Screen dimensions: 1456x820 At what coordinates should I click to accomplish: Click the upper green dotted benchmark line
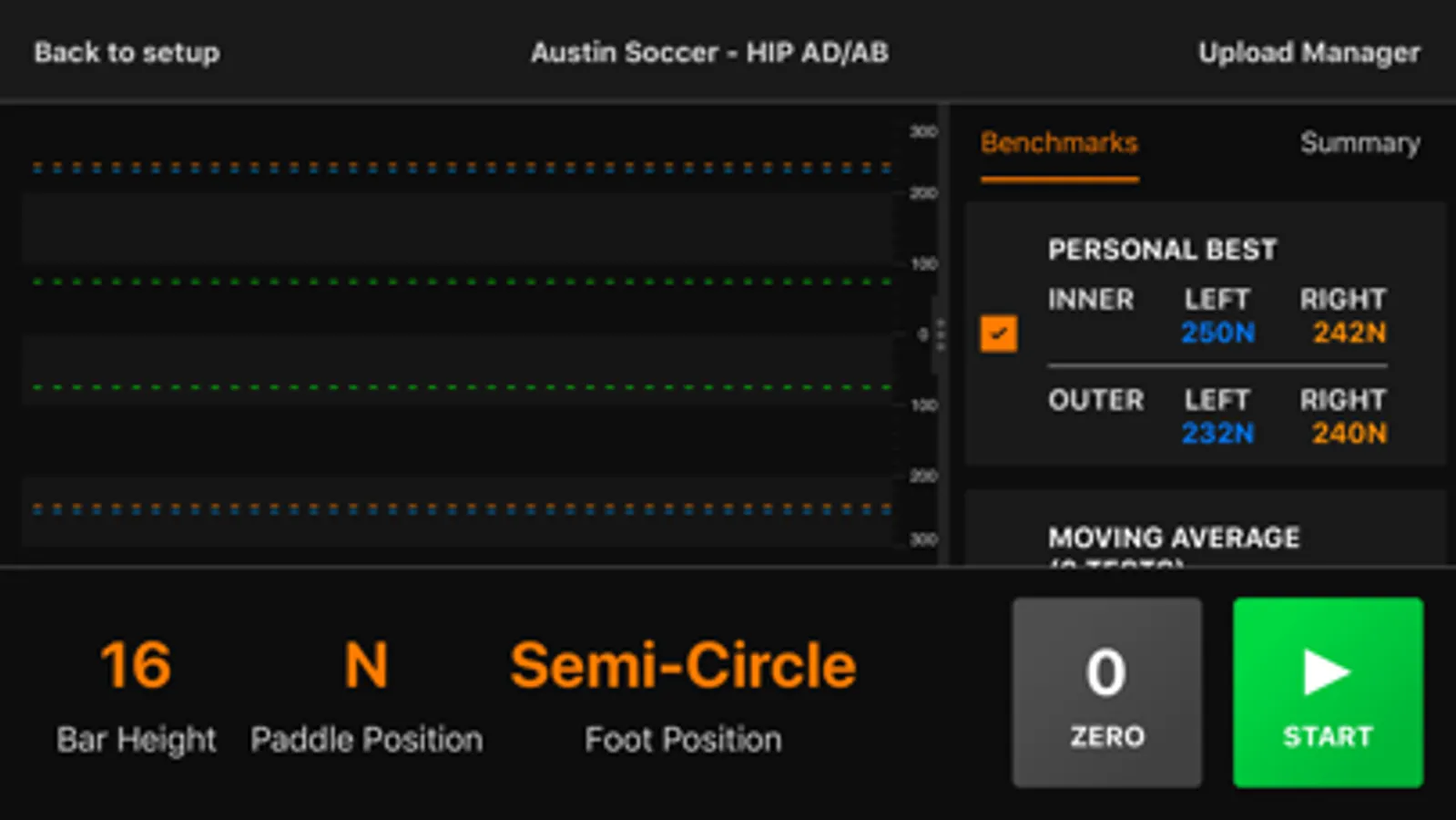(462, 282)
